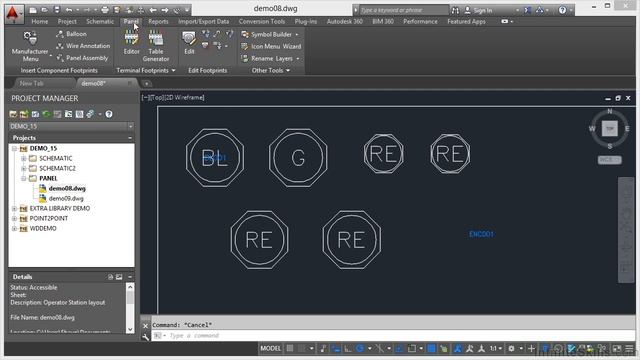Click the New drawing quick access icon

pos(33,10)
